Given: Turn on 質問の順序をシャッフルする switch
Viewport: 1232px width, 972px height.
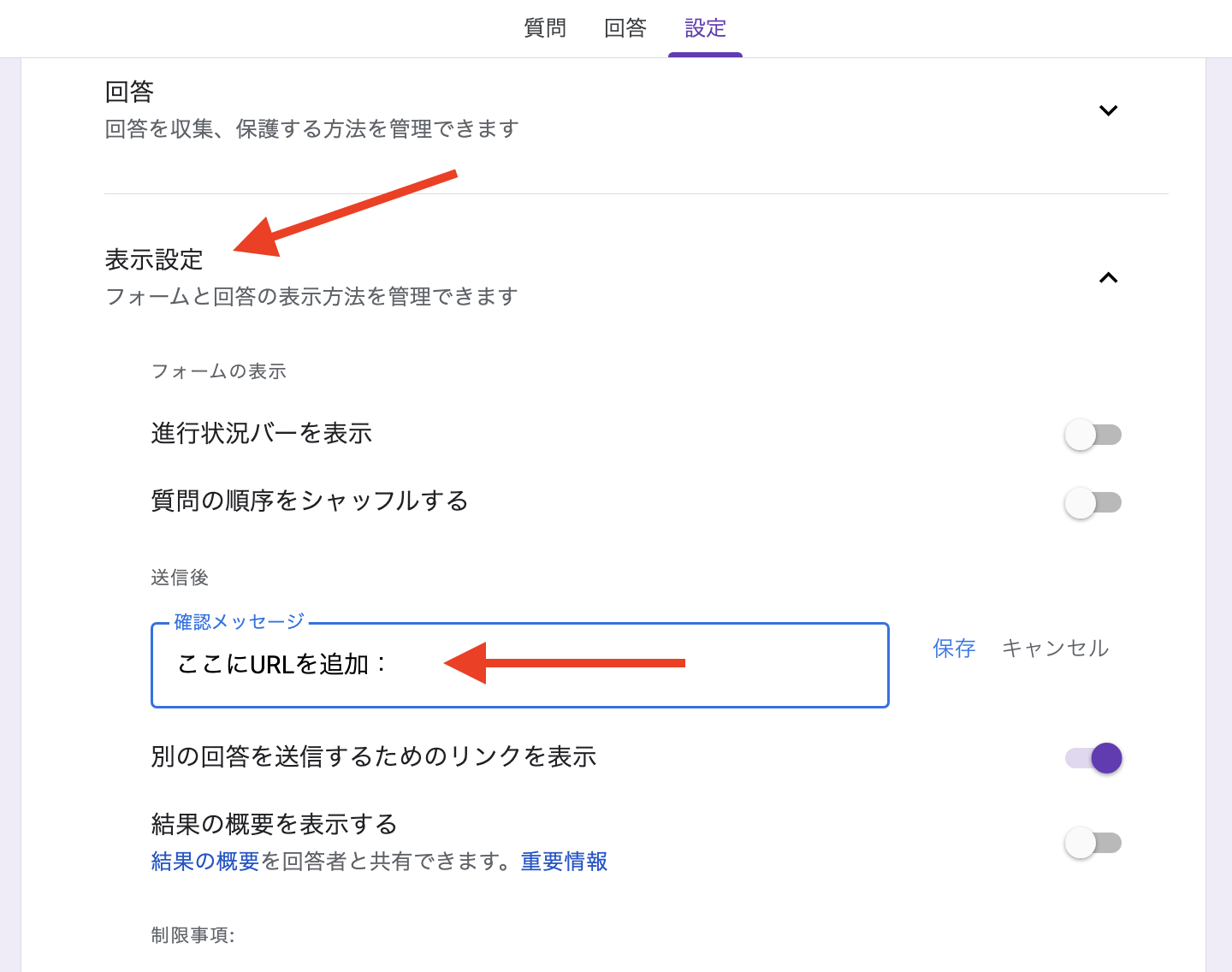Looking at the screenshot, I should (1093, 502).
